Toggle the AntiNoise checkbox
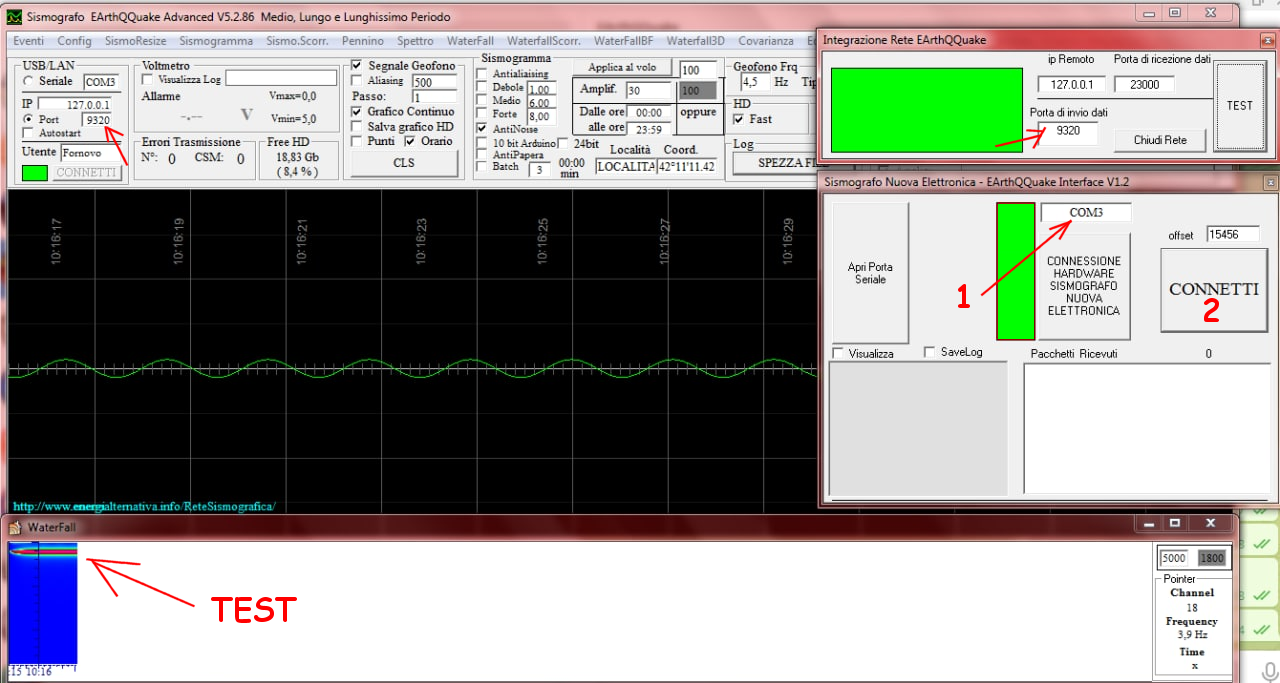Viewport: 1280px width, 683px height. pos(483,128)
